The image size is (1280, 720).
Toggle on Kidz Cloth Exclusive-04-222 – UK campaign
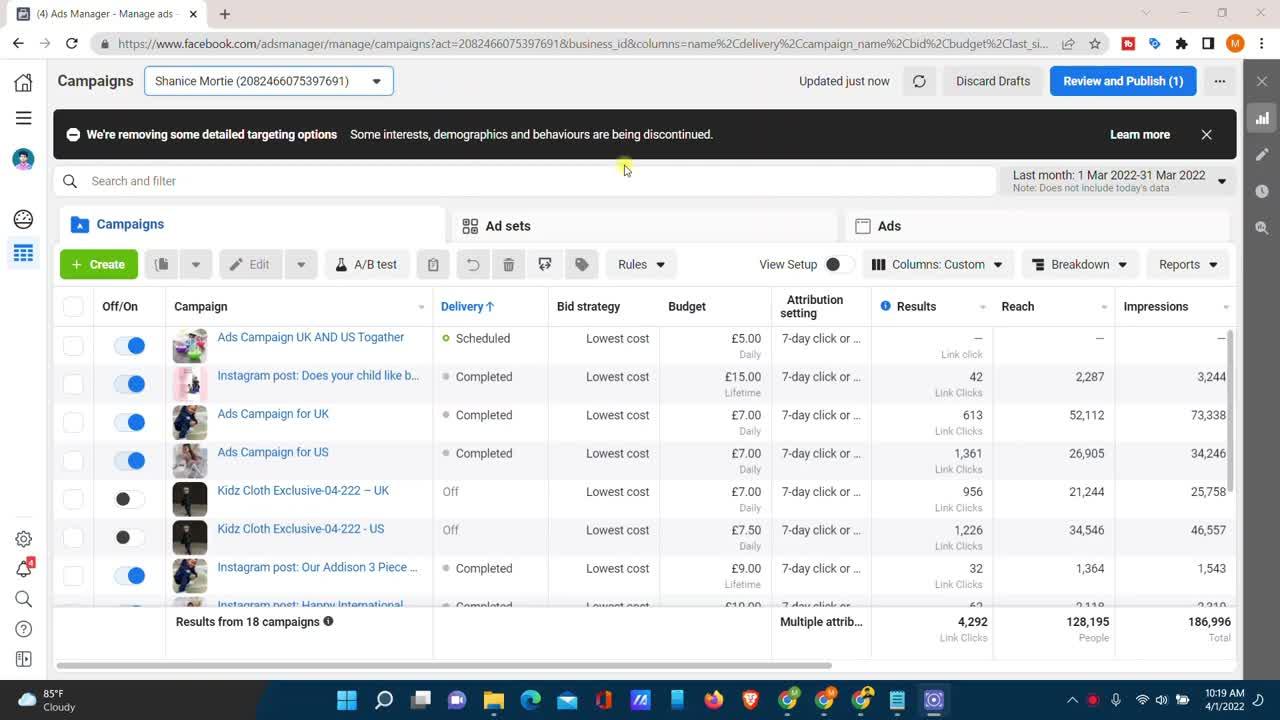tap(129, 499)
